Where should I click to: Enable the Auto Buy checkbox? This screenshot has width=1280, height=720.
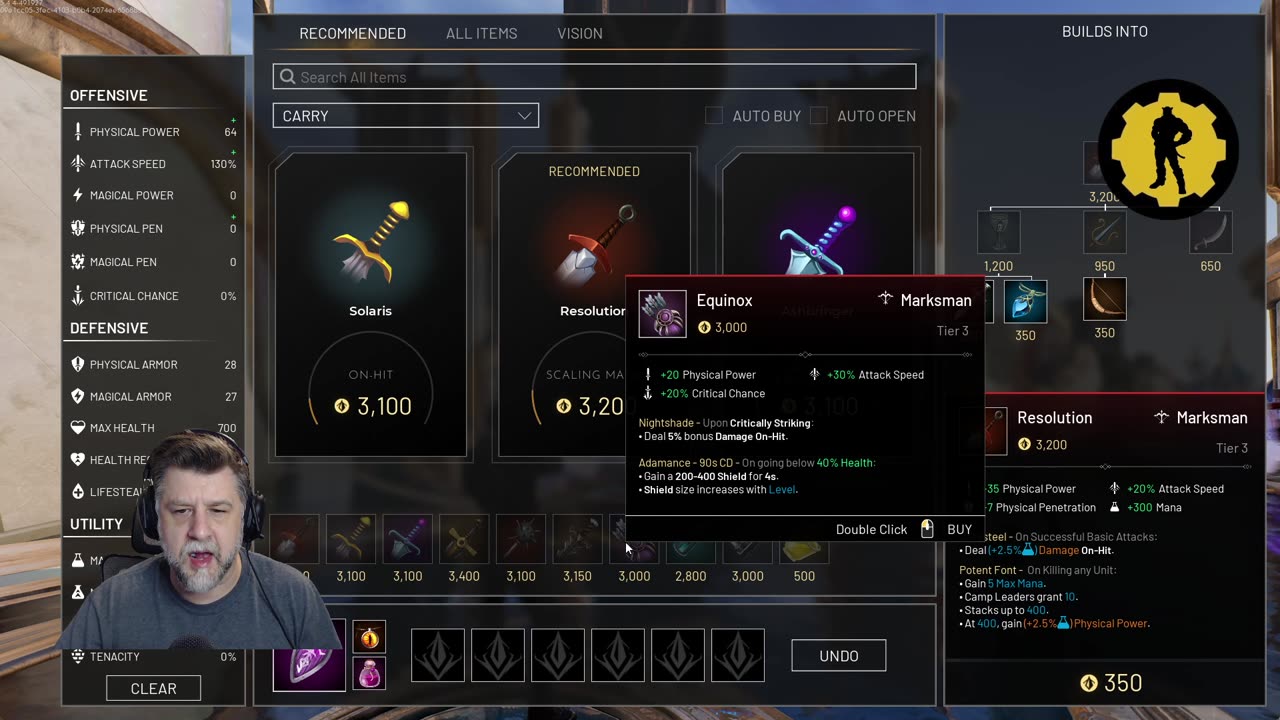(714, 116)
